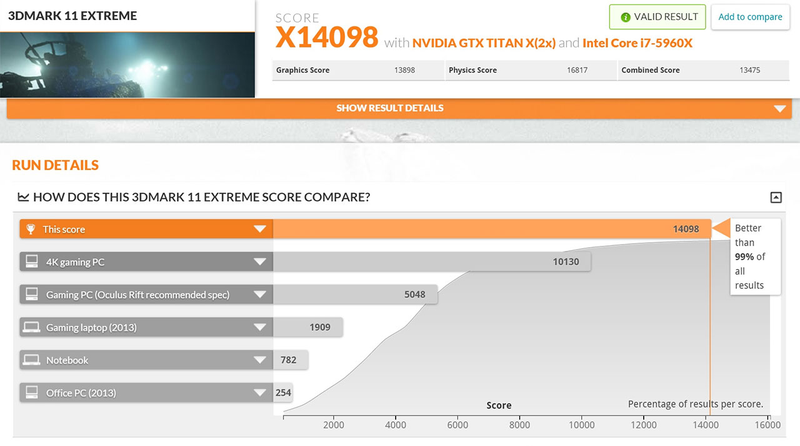800x446 pixels.
Task: Click the chart icon before the score compare heading
Action: [23, 197]
